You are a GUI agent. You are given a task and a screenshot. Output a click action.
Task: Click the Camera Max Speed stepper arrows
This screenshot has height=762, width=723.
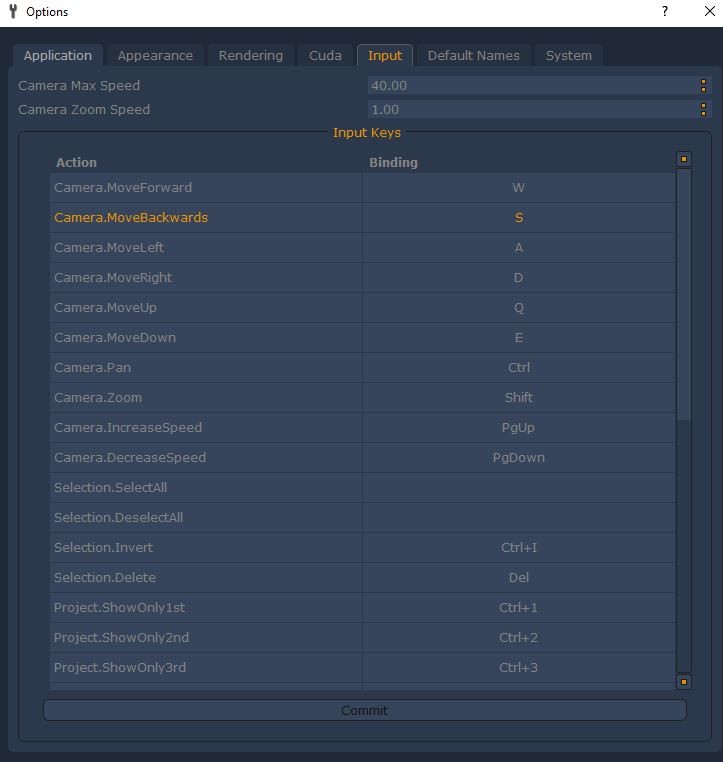(703, 86)
